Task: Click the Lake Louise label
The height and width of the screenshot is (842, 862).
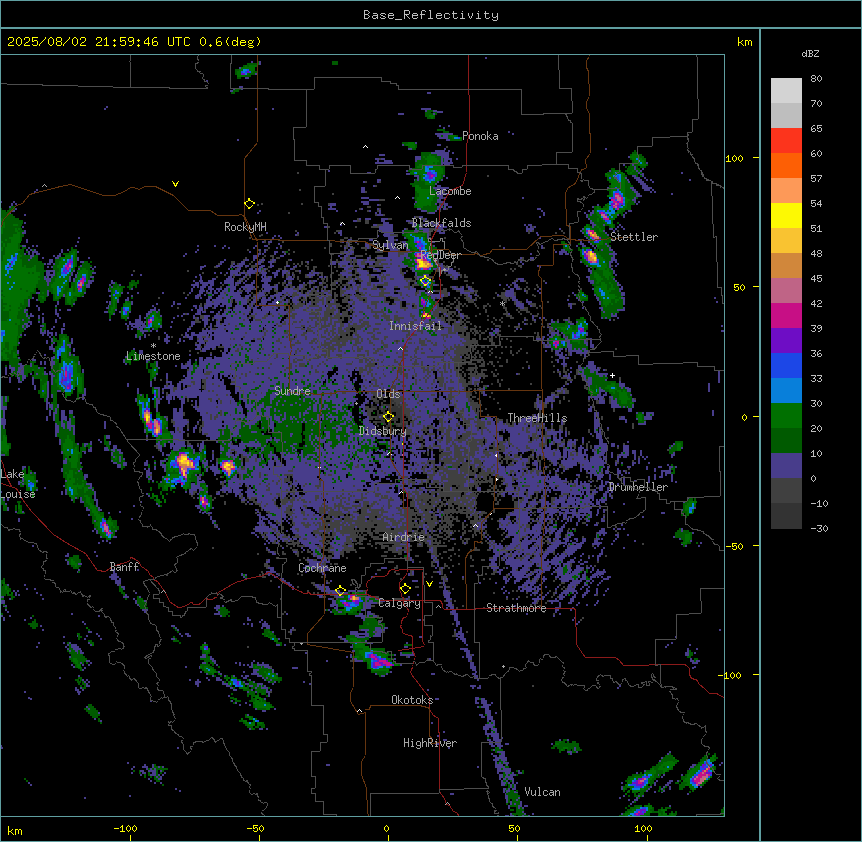Action: pyautogui.click(x=16, y=484)
